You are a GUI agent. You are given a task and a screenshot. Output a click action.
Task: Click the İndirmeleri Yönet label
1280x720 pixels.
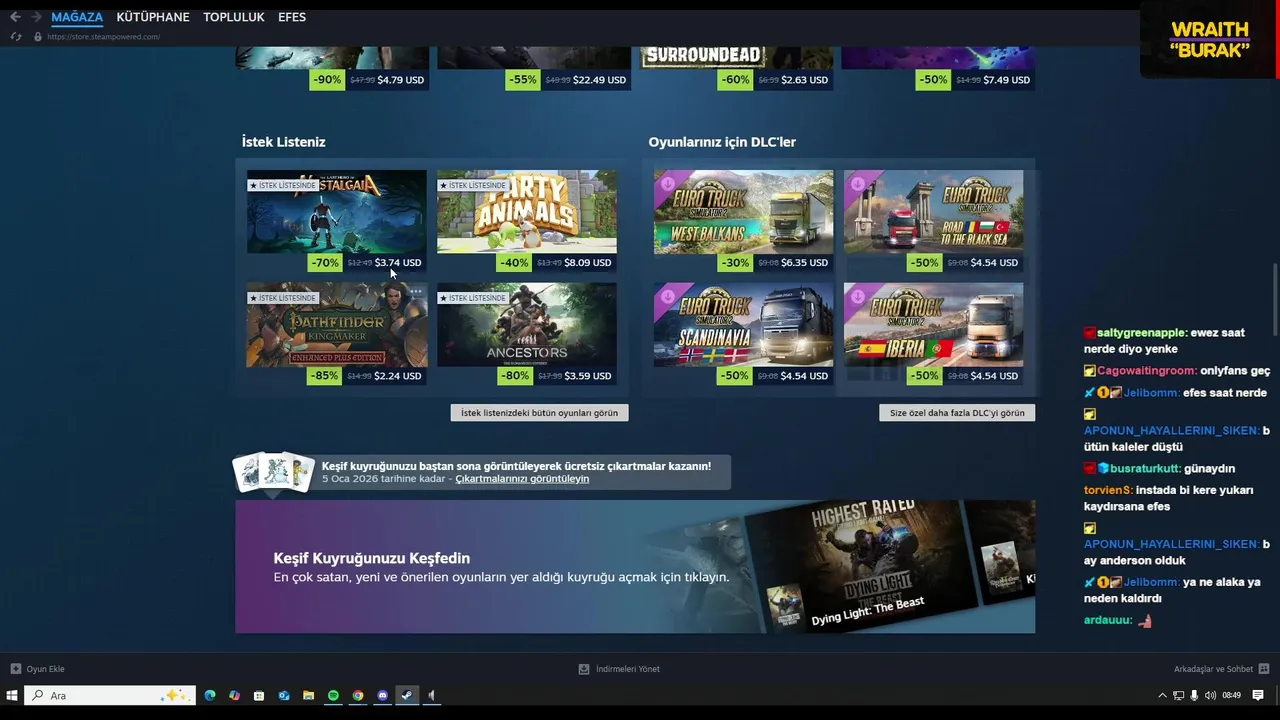pyautogui.click(x=627, y=669)
